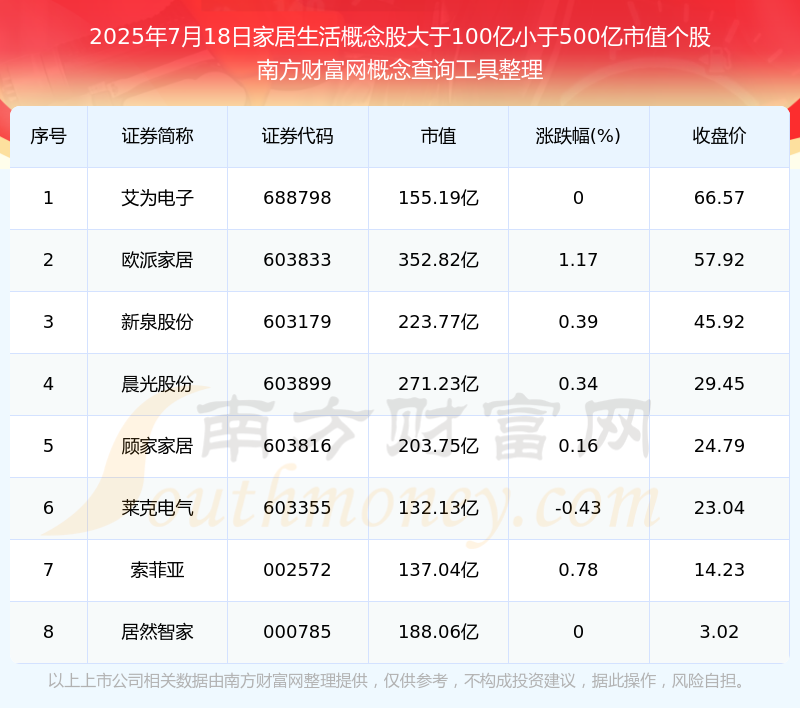Click zero change value in 艾为电子 row
Image resolution: width=800 pixels, height=708 pixels.
578,198
